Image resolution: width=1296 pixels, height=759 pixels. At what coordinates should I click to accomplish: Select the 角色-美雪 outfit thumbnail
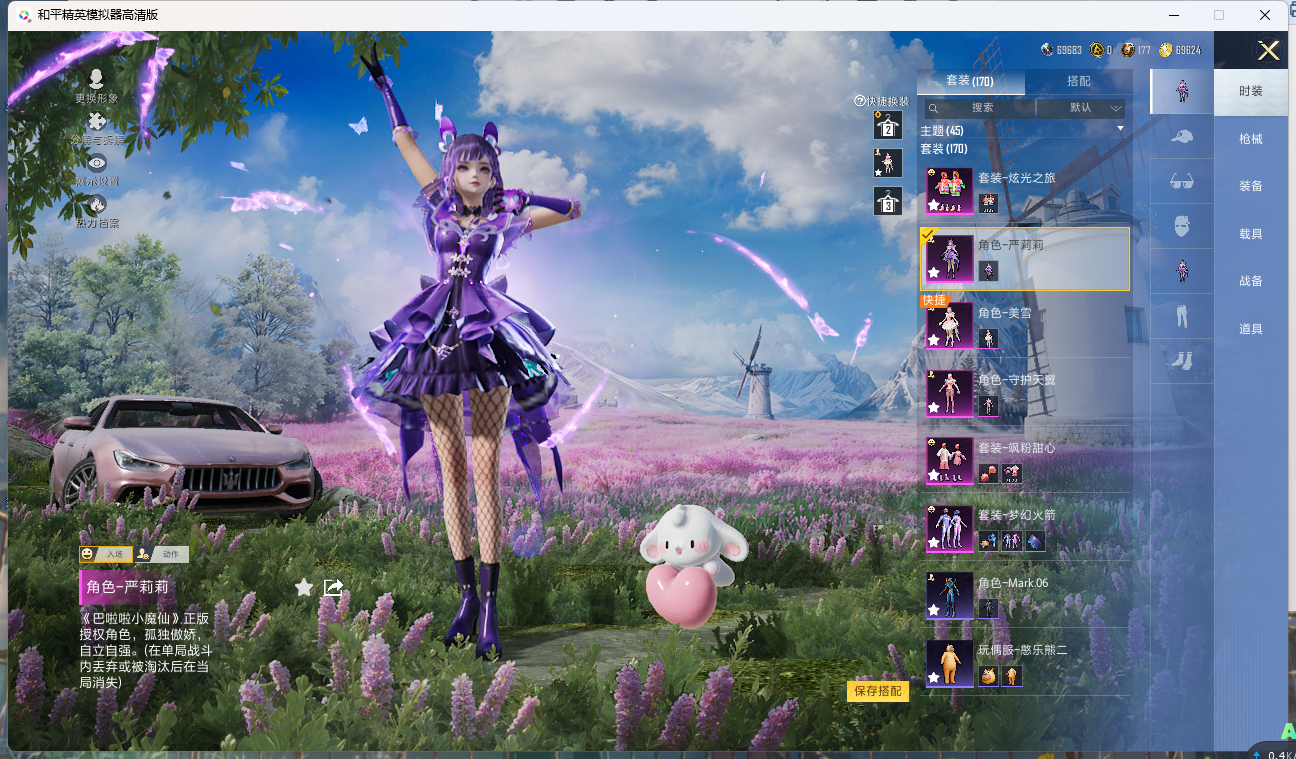949,326
